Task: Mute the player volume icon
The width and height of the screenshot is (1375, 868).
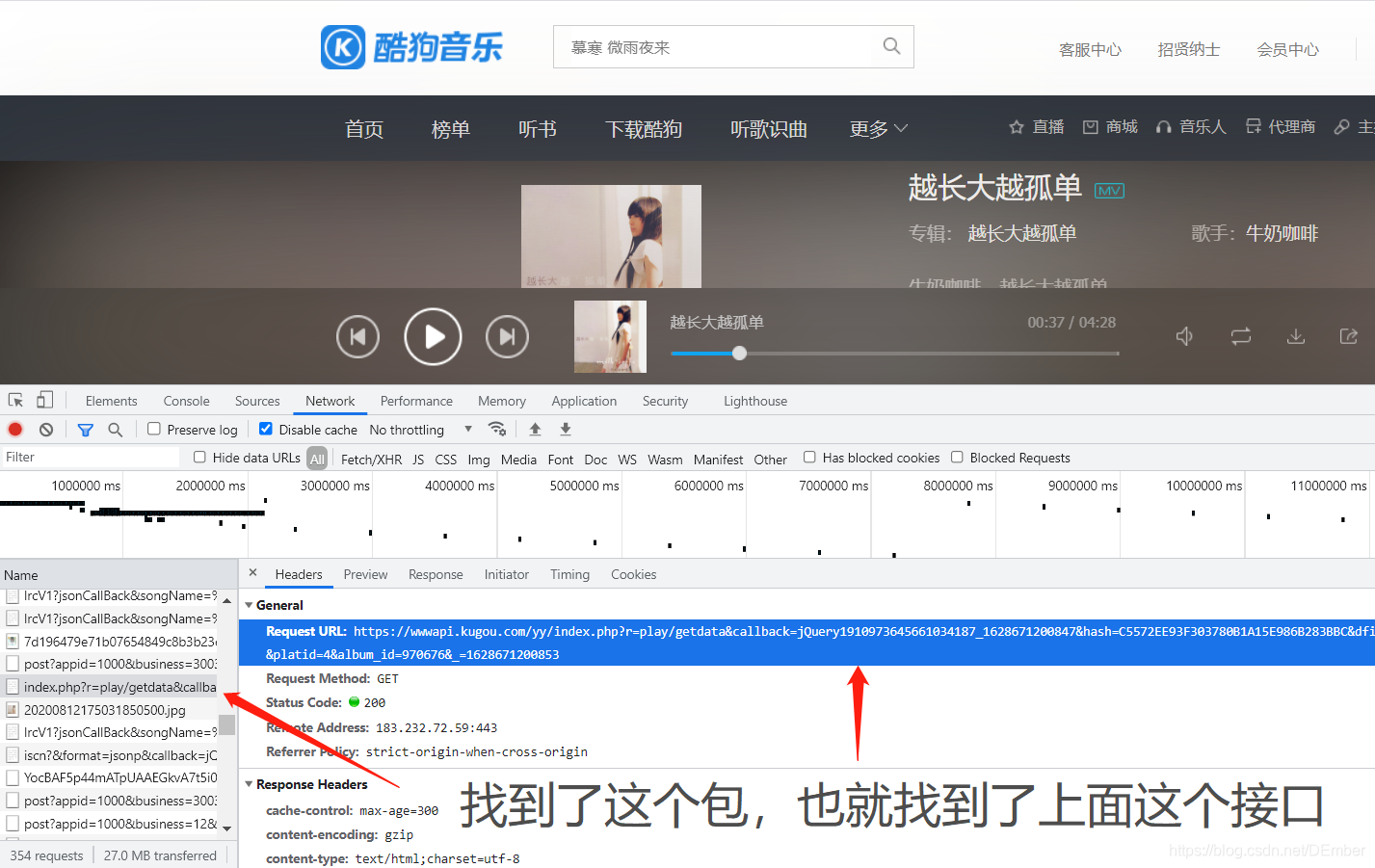Action: [1185, 336]
